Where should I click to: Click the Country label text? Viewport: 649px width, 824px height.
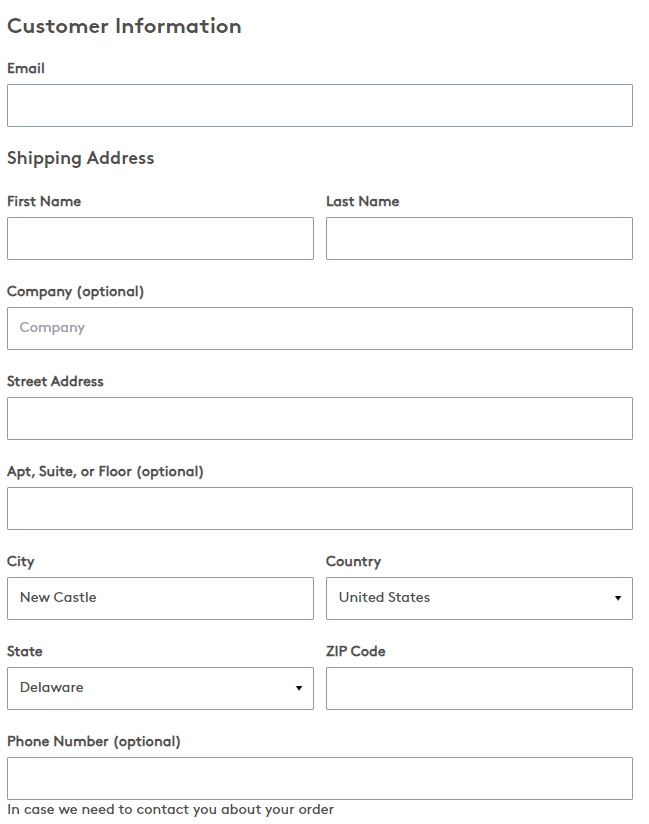click(x=353, y=561)
